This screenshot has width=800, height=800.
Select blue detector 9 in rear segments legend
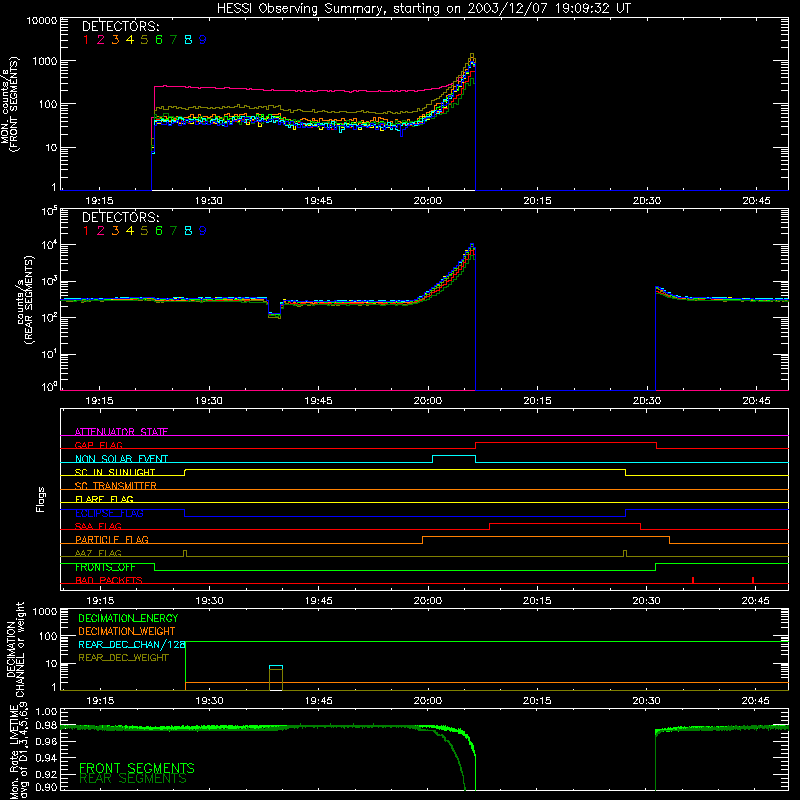pyautogui.click(x=203, y=231)
